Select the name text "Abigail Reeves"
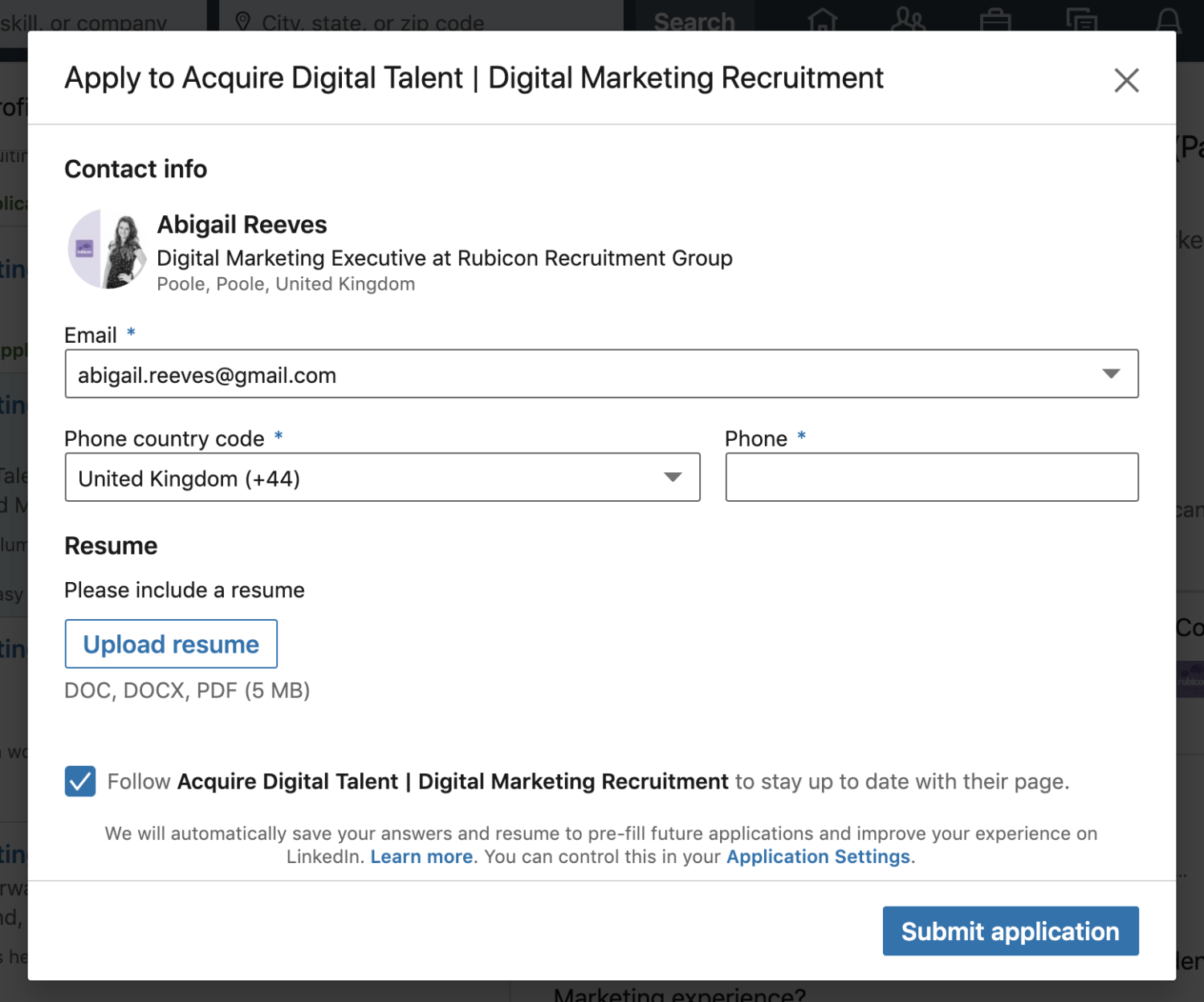This screenshot has width=1204, height=1002. (x=242, y=225)
